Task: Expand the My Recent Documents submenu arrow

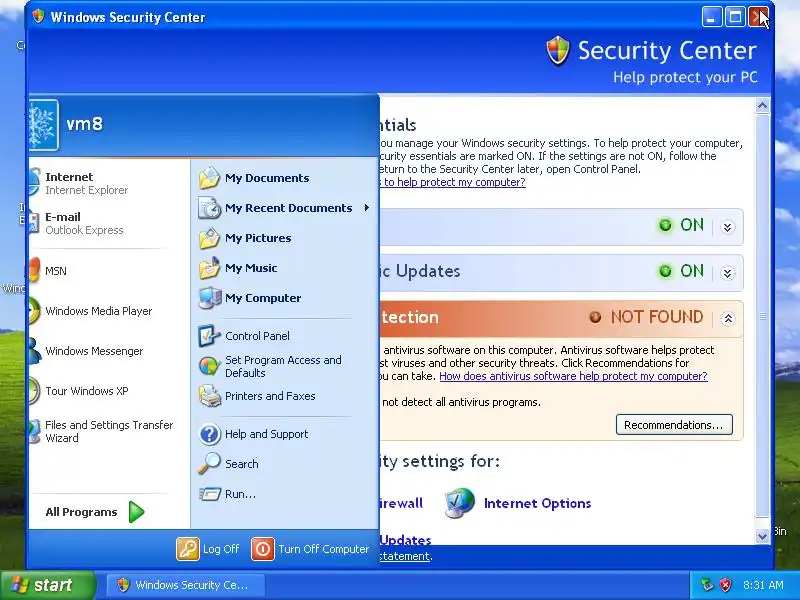Action: (366, 208)
